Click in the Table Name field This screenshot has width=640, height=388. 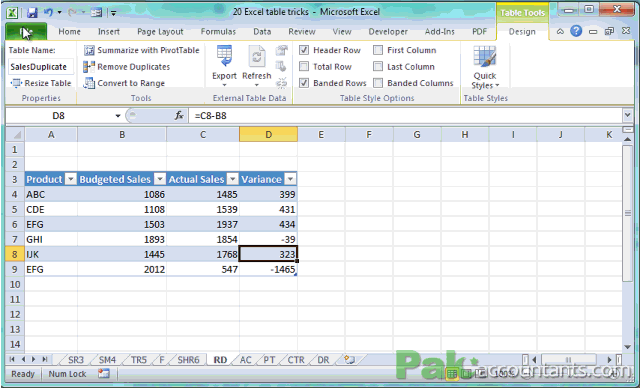click(40, 67)
